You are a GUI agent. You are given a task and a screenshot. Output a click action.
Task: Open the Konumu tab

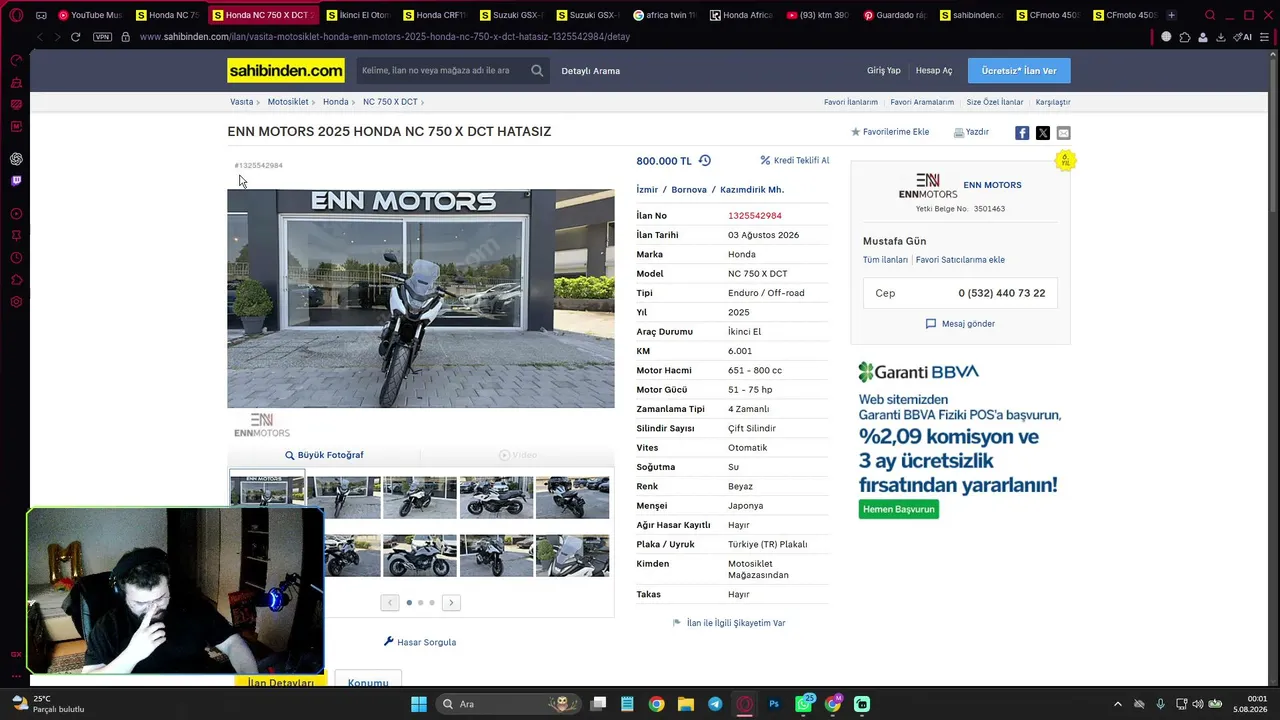point(368,681)
